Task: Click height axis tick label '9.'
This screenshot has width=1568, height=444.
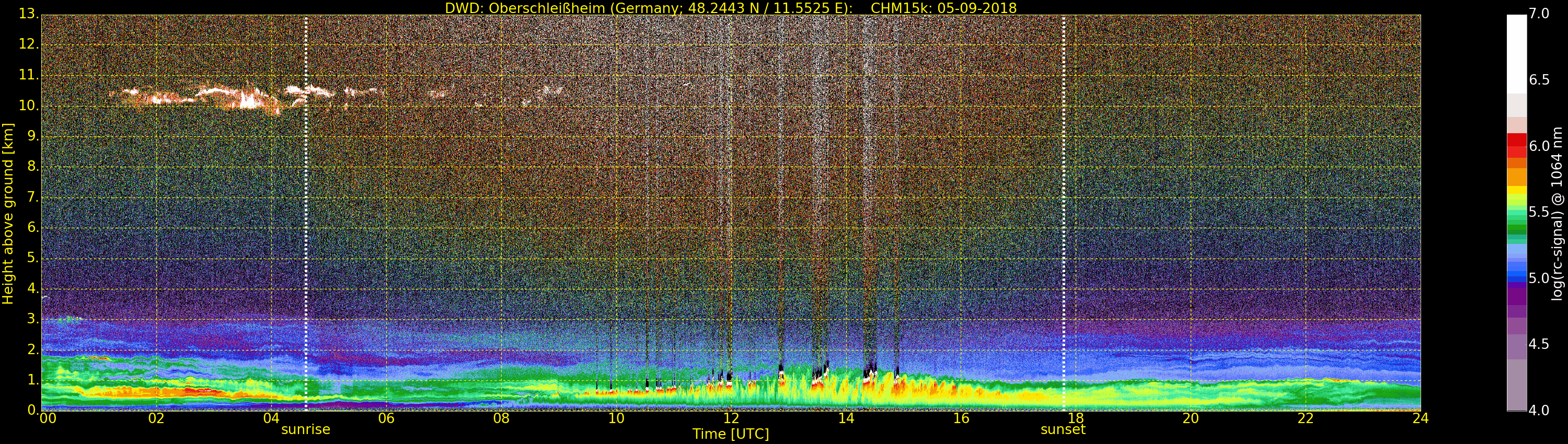Action: 33,136
